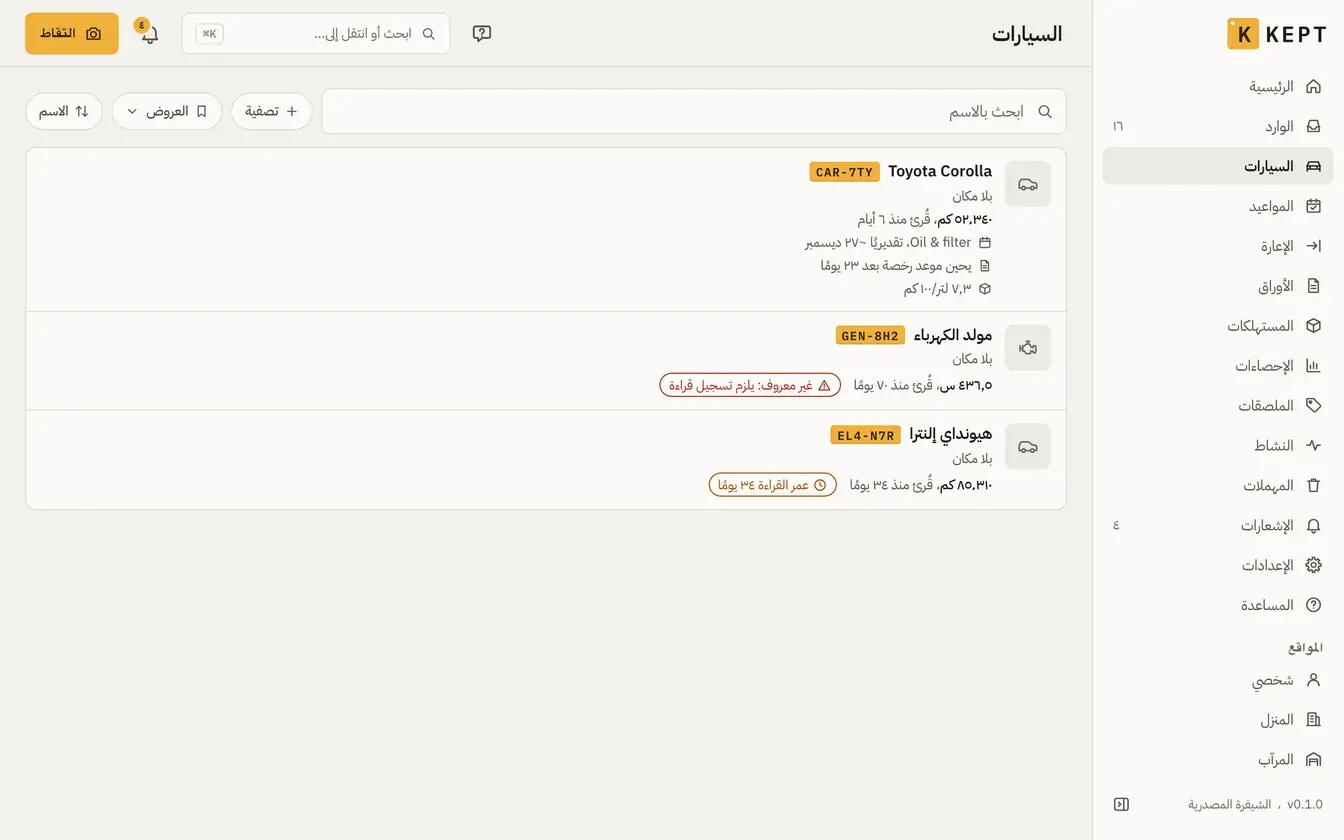The image size is (1344, 840).
Task: Open الإعدادات settings page
Action: (1218, 565)
